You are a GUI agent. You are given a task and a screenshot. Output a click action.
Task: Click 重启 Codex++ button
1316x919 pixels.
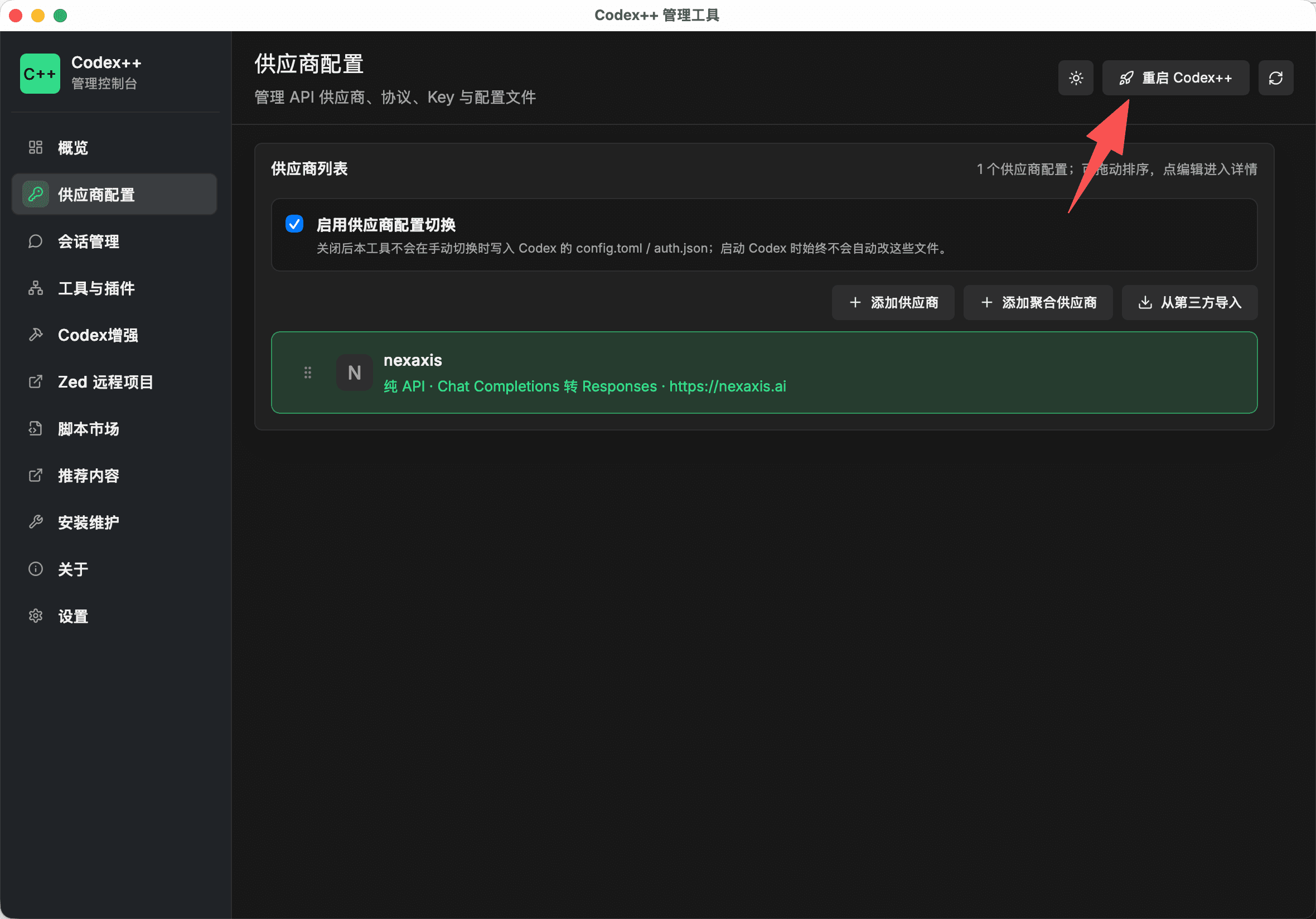pyautogui.click(x=1175, y=78)
